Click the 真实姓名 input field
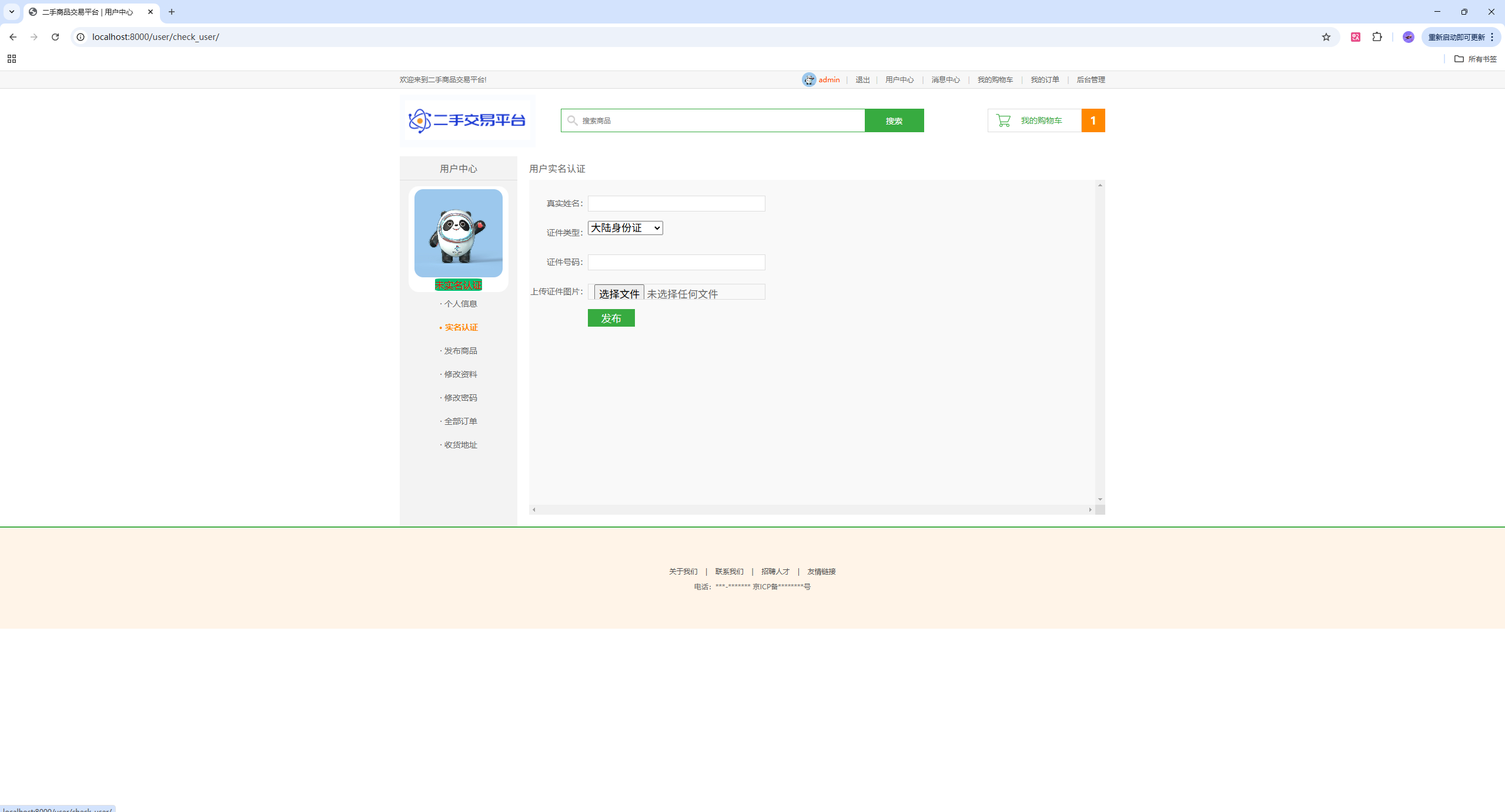Viewport: 1505px width, 812px height. click(x=677, y=203)
